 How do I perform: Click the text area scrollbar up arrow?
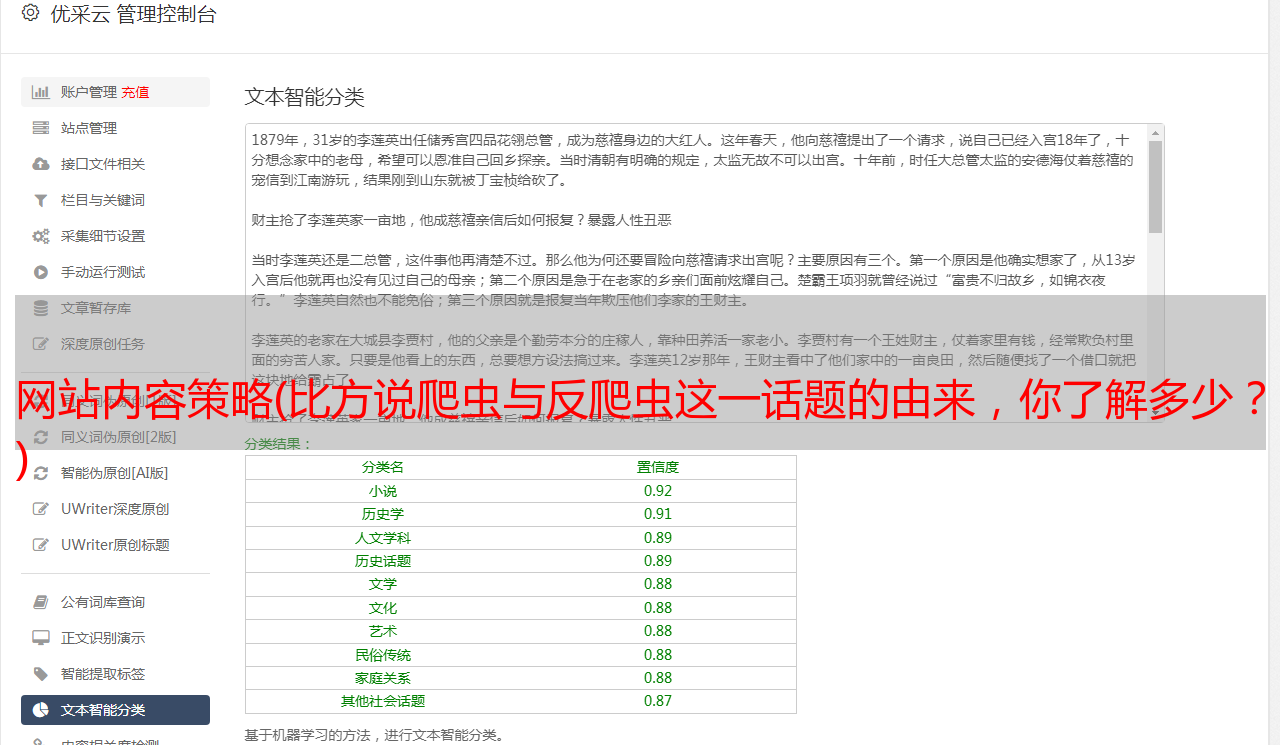[1155, 133]
